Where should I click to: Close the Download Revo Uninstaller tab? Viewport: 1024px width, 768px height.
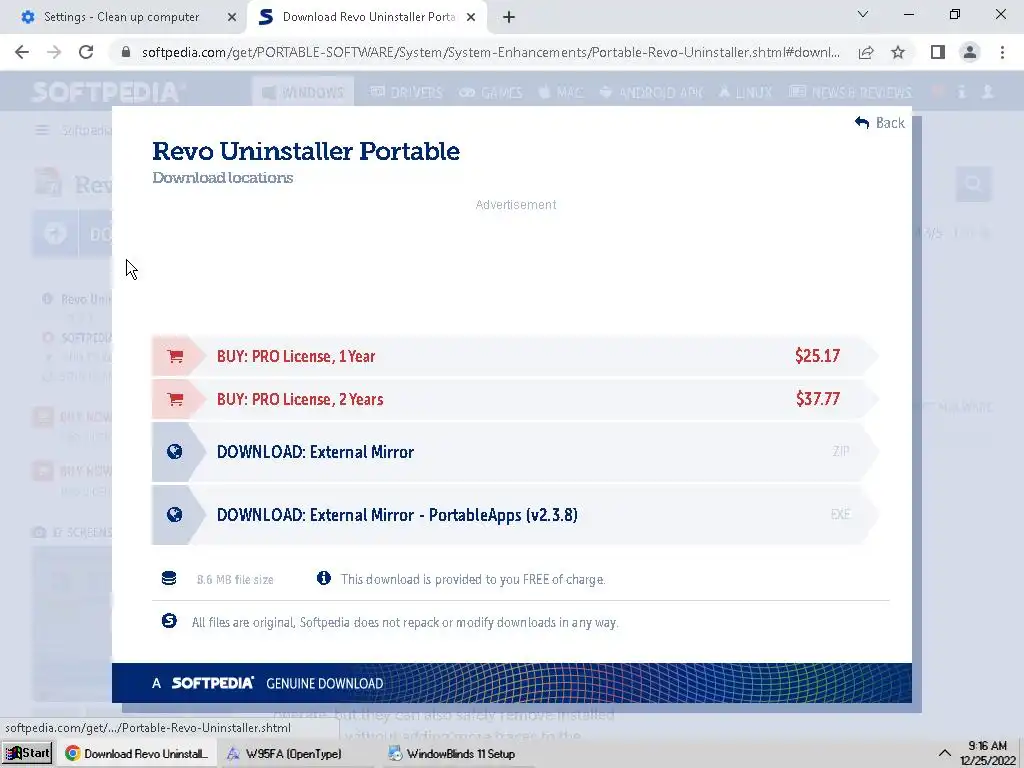click(x=471, y=18)
